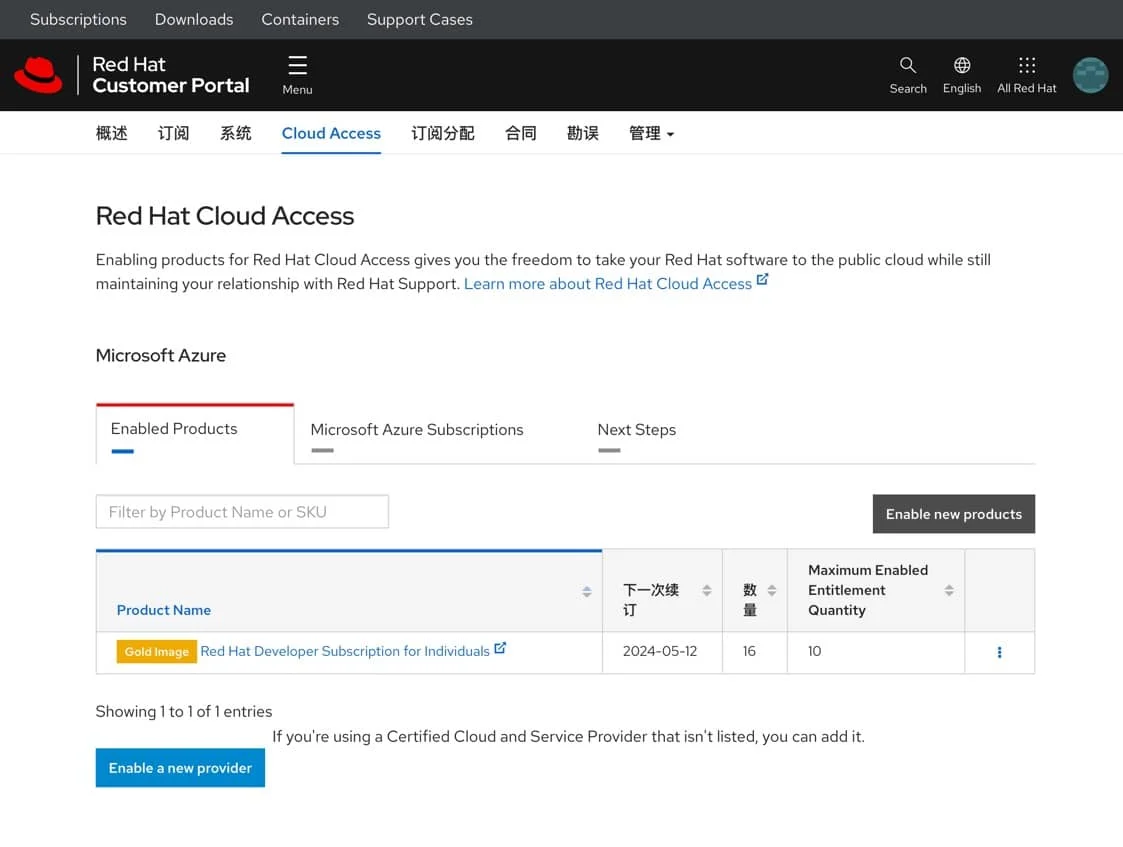Sort by Maximum Enabled Entitlement Quantity
The height and width of the screenshot is (847, 1123).
(x=948, y=590)
